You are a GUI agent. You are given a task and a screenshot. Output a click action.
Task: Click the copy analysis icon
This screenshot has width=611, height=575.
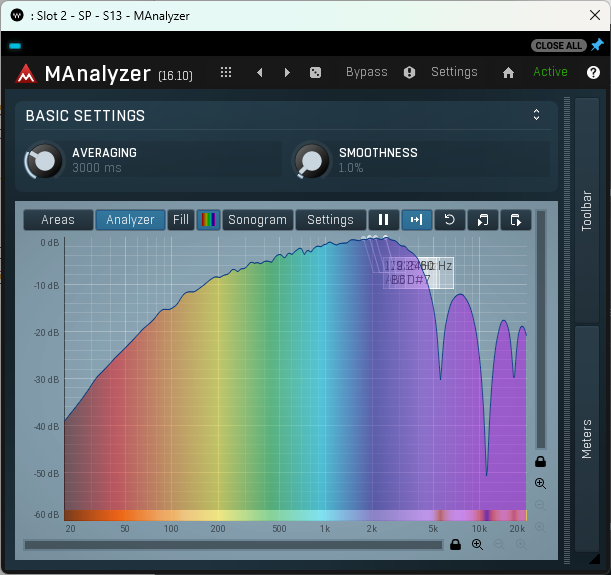(x=483, y=220)
